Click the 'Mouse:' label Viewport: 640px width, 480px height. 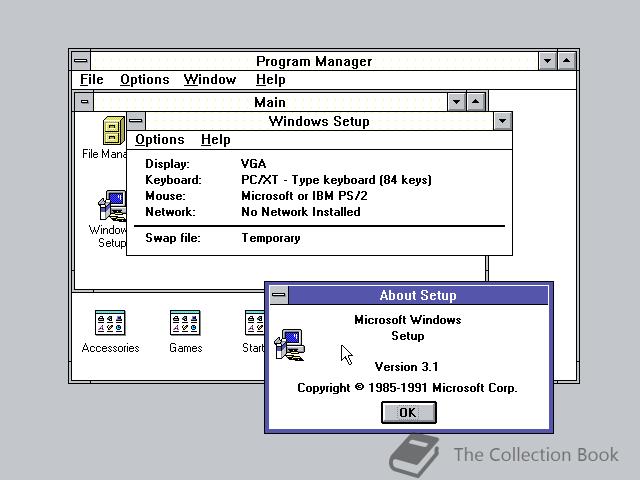tap(165, 196)
